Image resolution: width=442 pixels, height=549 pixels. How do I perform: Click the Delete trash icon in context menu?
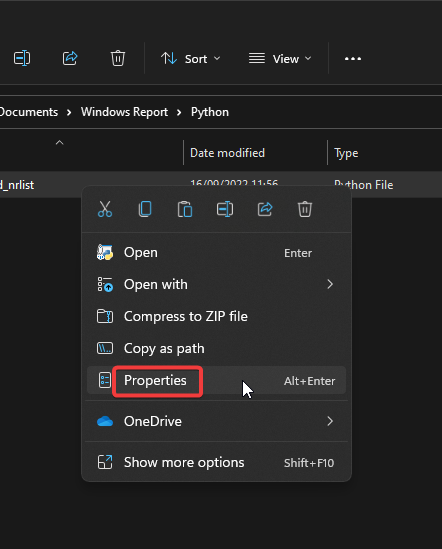(305, 209)
